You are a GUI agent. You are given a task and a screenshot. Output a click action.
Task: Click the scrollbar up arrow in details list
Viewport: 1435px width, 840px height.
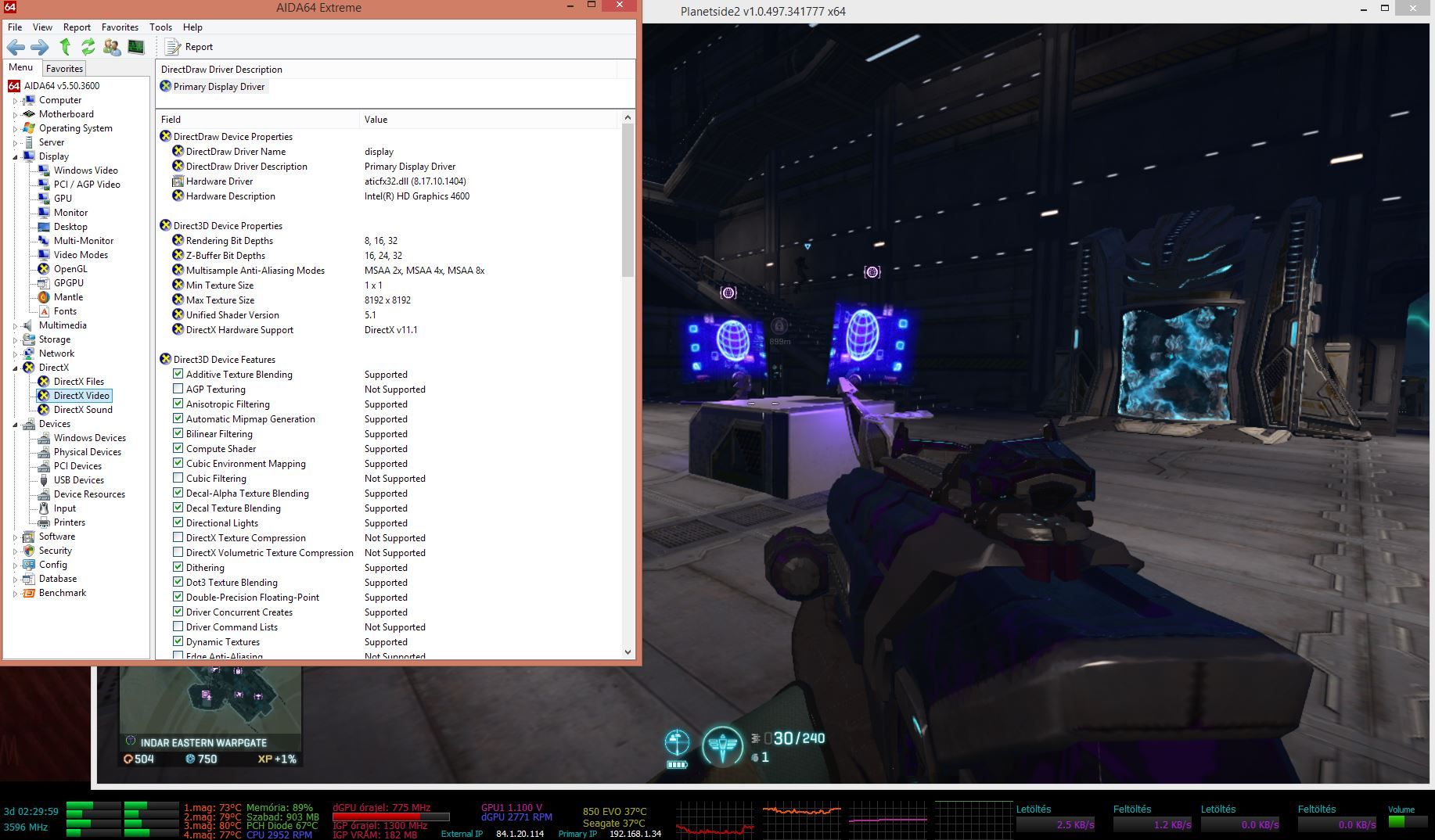point(628,118)
